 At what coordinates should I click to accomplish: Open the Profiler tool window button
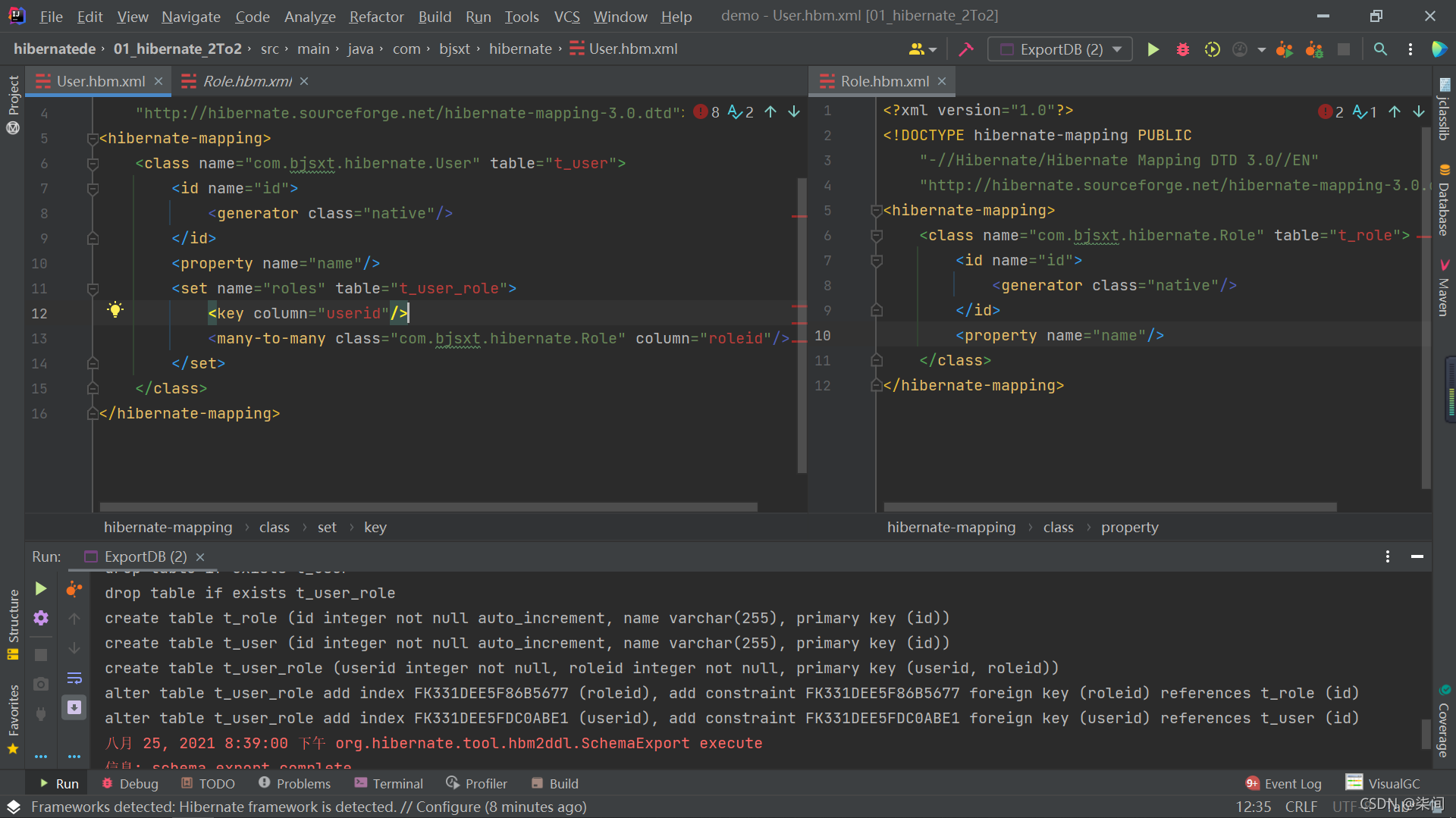[x=476, y=783]
